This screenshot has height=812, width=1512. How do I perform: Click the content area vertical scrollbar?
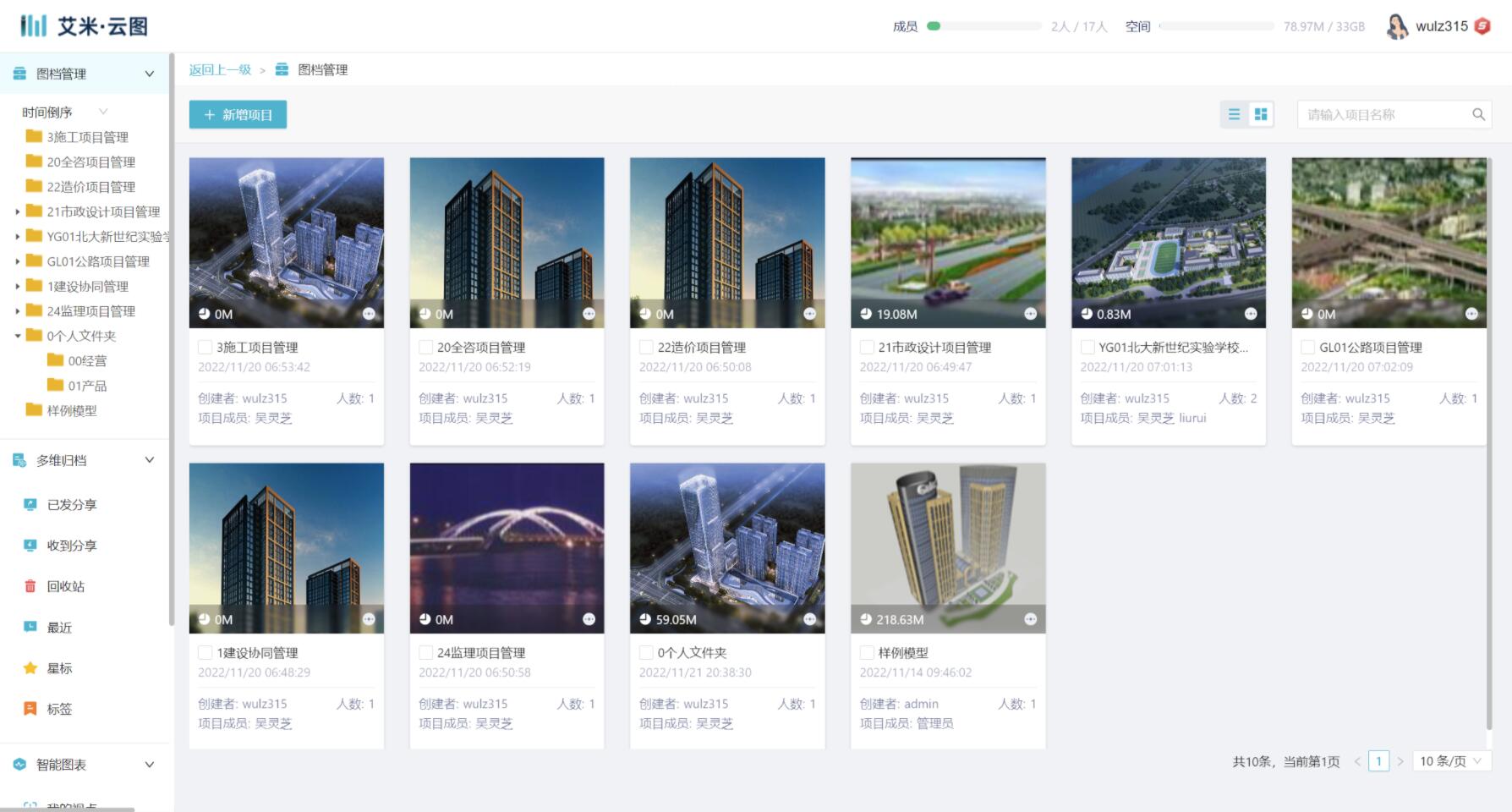pos(1489,443)
